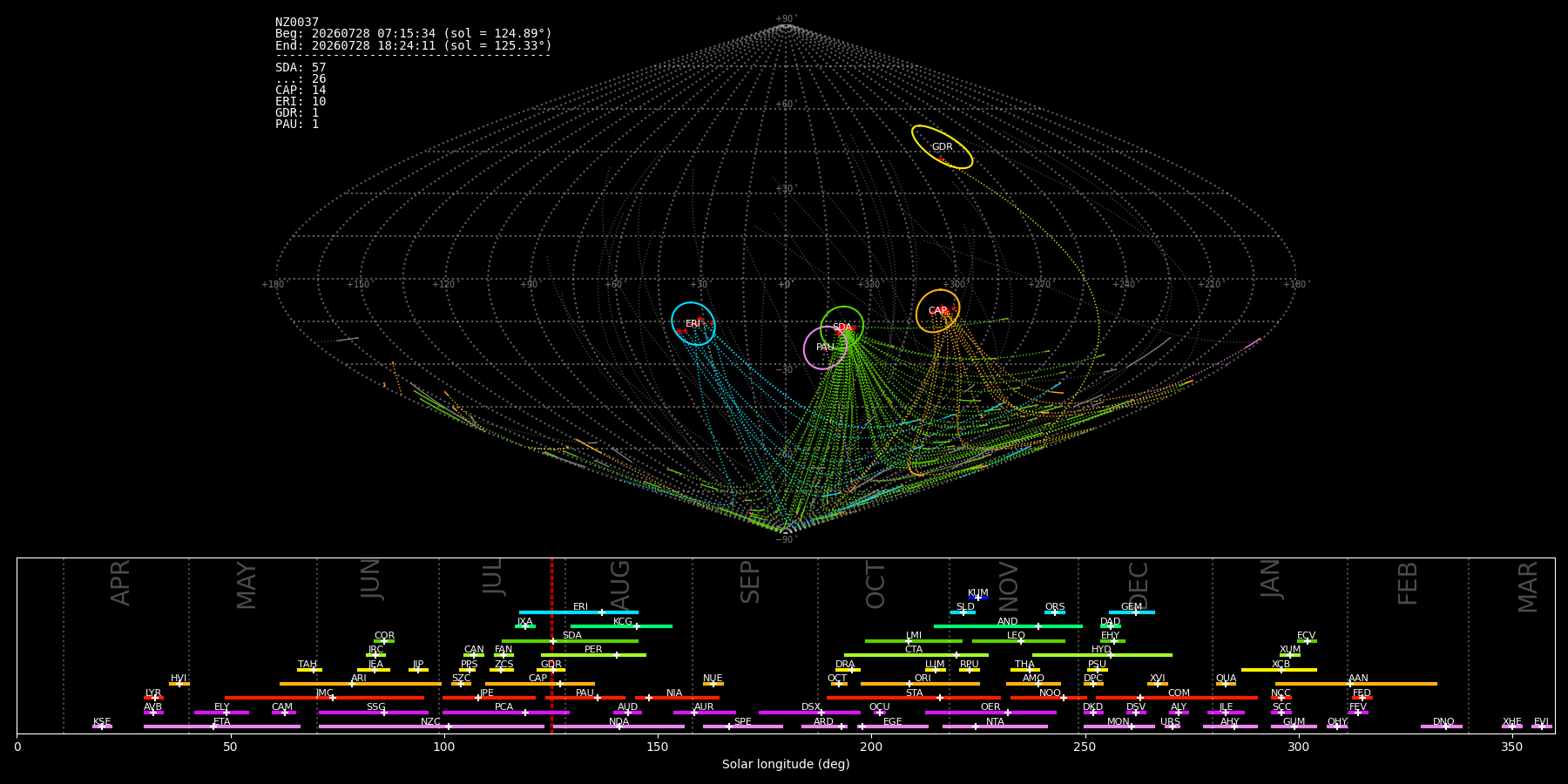The image size is (1568, 784).
Task: Click the EVI shower label in timeline
Action: tap(1542, 722)
